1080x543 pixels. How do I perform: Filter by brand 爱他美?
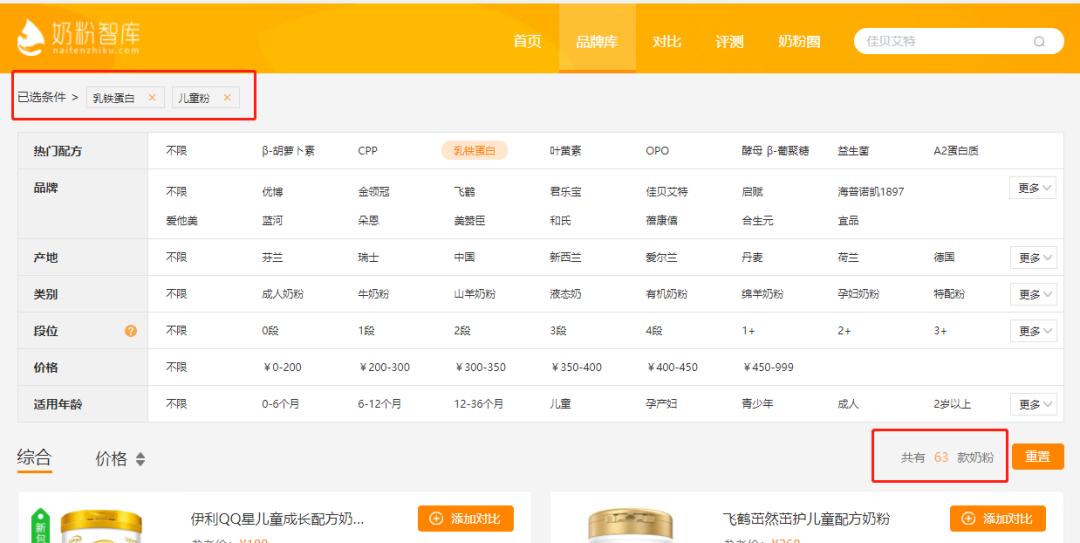(x=182, y=221)
